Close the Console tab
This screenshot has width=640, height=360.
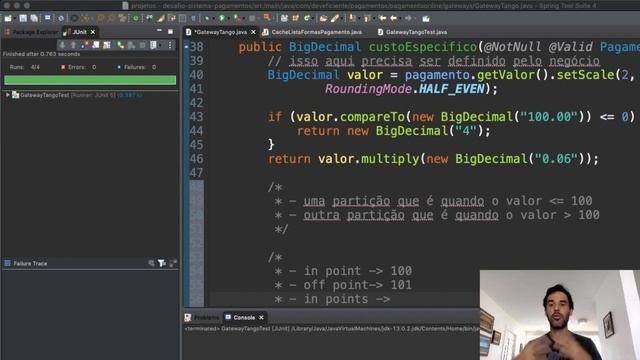[261, 317]
